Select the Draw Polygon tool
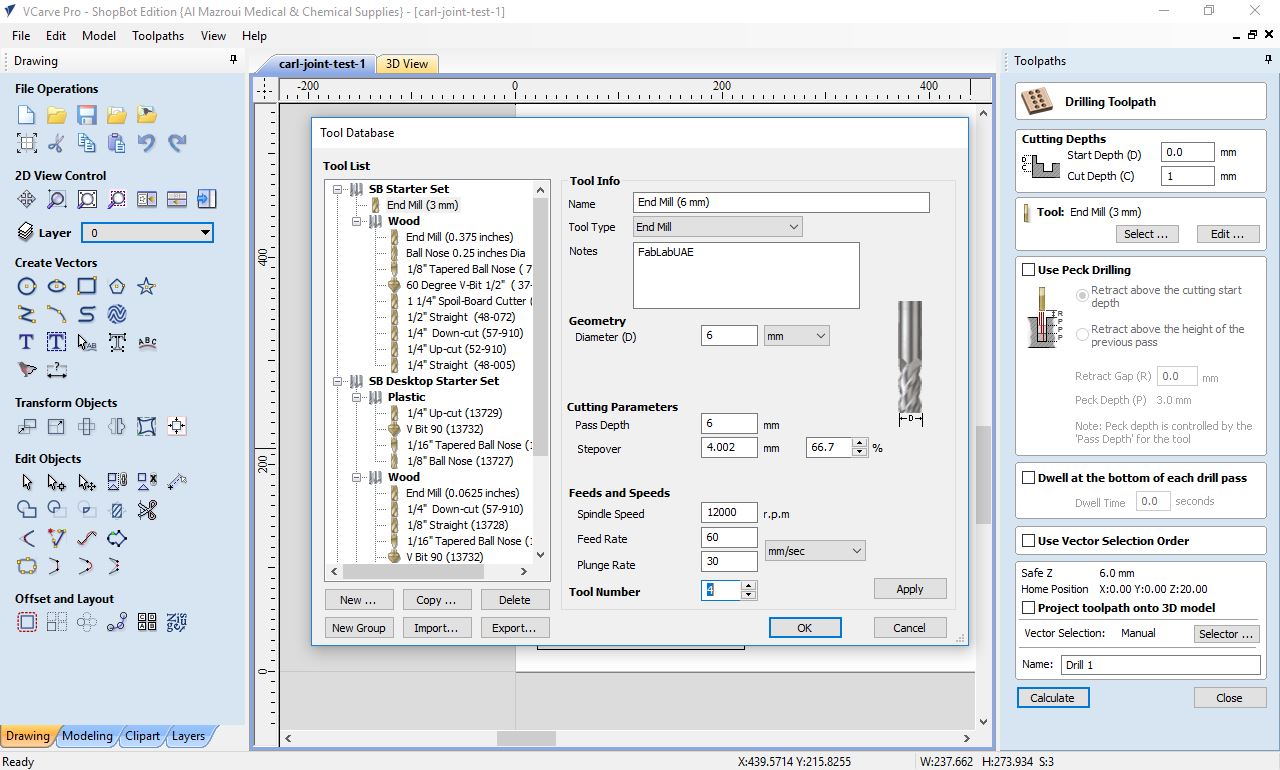 [x=117, y=287]
